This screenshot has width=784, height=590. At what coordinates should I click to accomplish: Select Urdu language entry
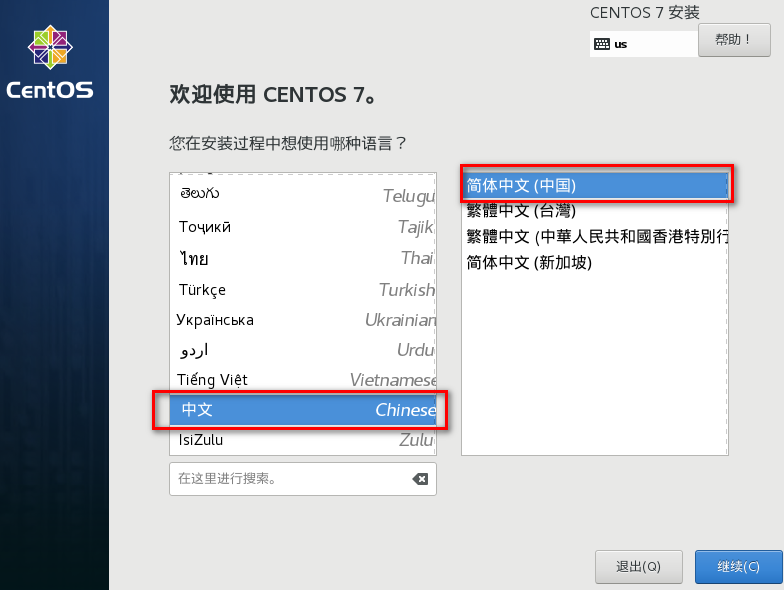coord(302,350)
